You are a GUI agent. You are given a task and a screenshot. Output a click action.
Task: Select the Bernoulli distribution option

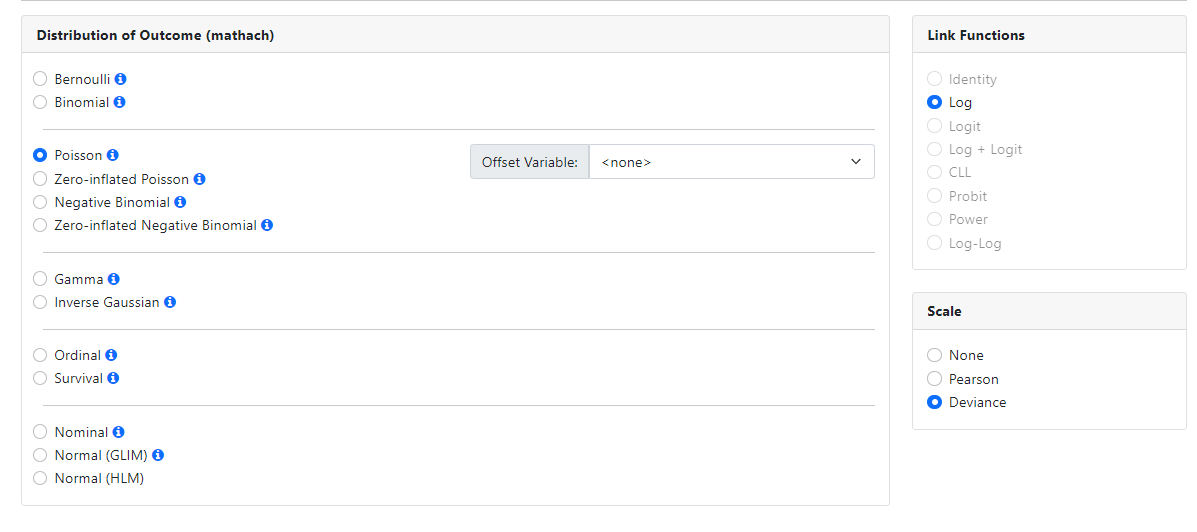(x=40, y=79)
